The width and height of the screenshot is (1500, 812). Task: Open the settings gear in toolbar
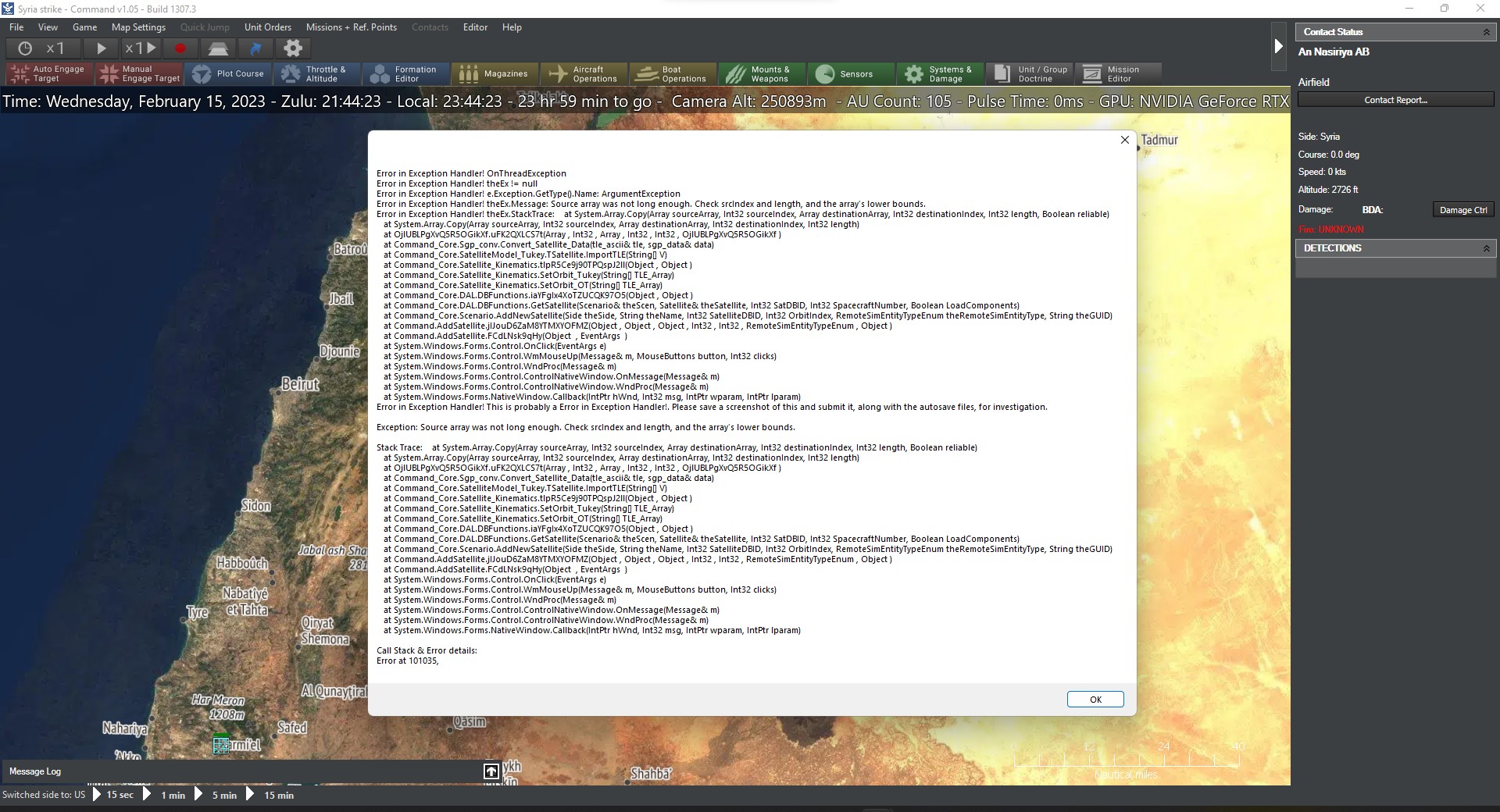(293, 48)
